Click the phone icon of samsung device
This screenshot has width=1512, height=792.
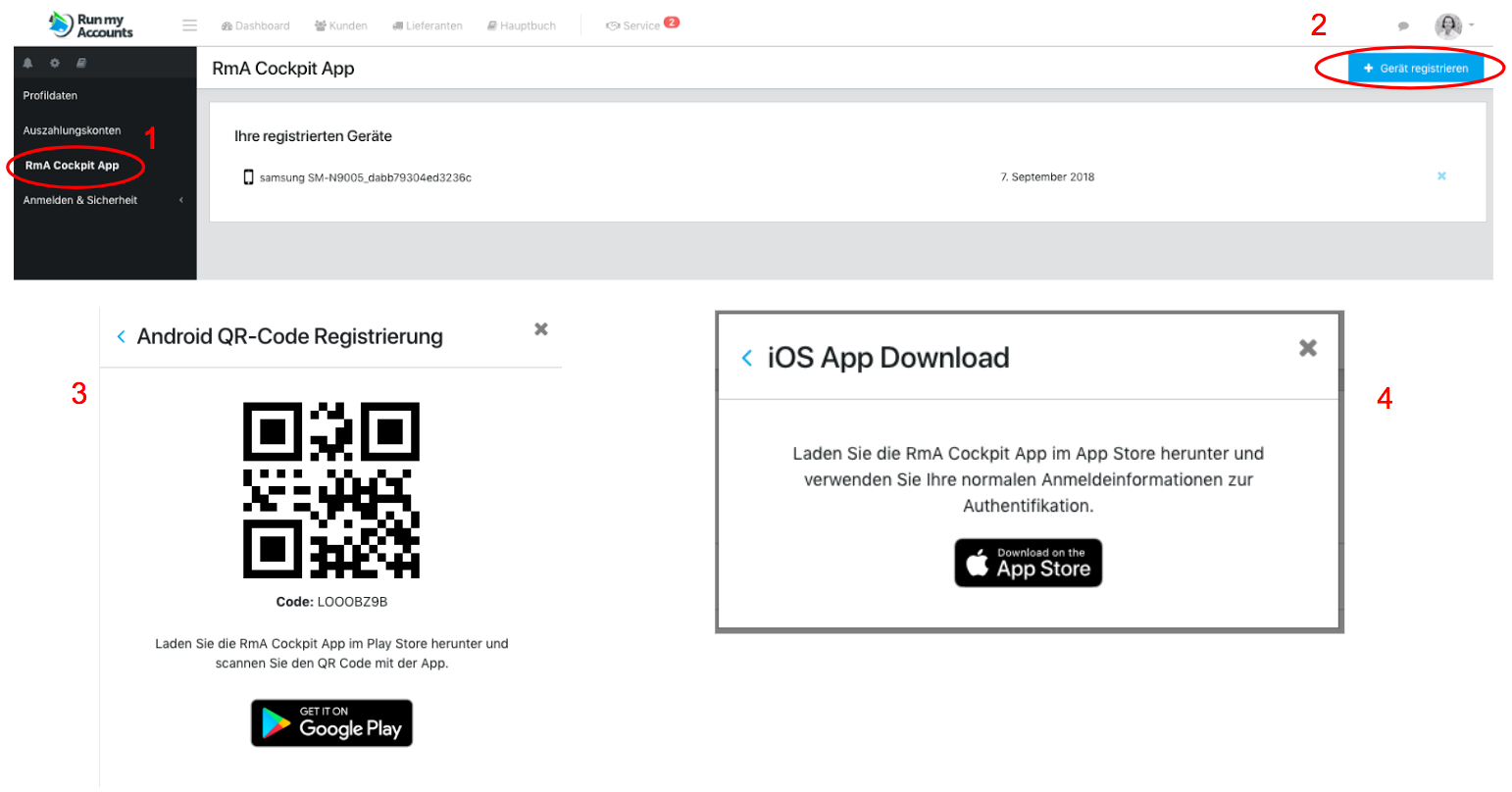coord(248,176)
